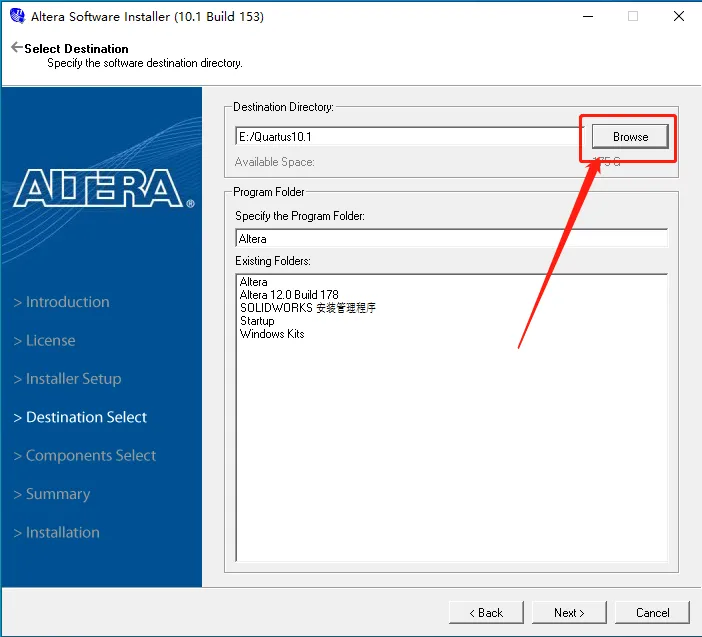The image size is (702, 637).
Task: Go to the License step in sidebar
Action: point(44,340)
